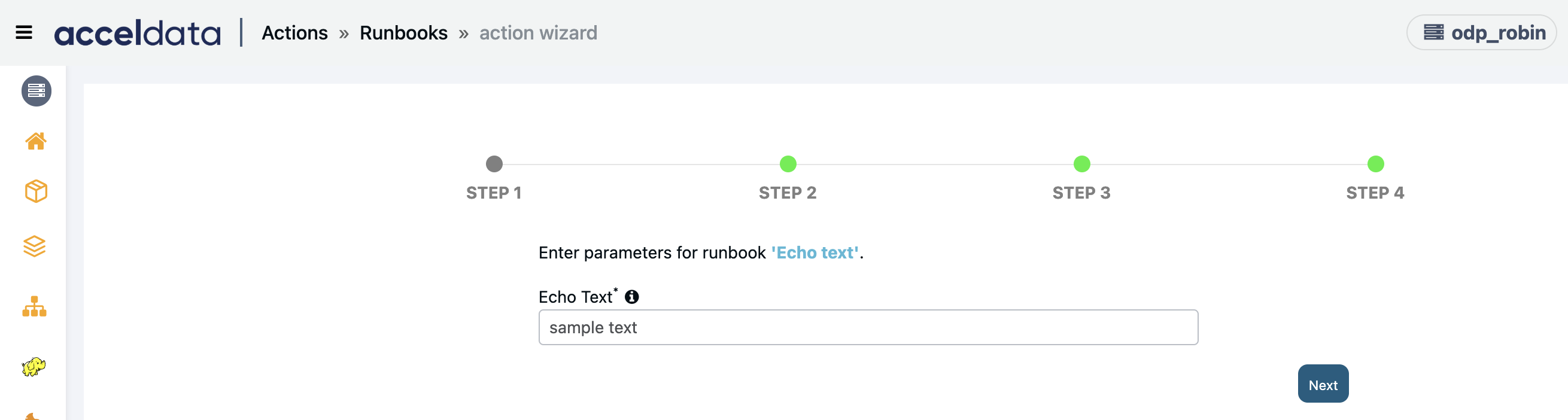
Task: Show the Echo Text info tooltip icon
Action: pos(632,296)
